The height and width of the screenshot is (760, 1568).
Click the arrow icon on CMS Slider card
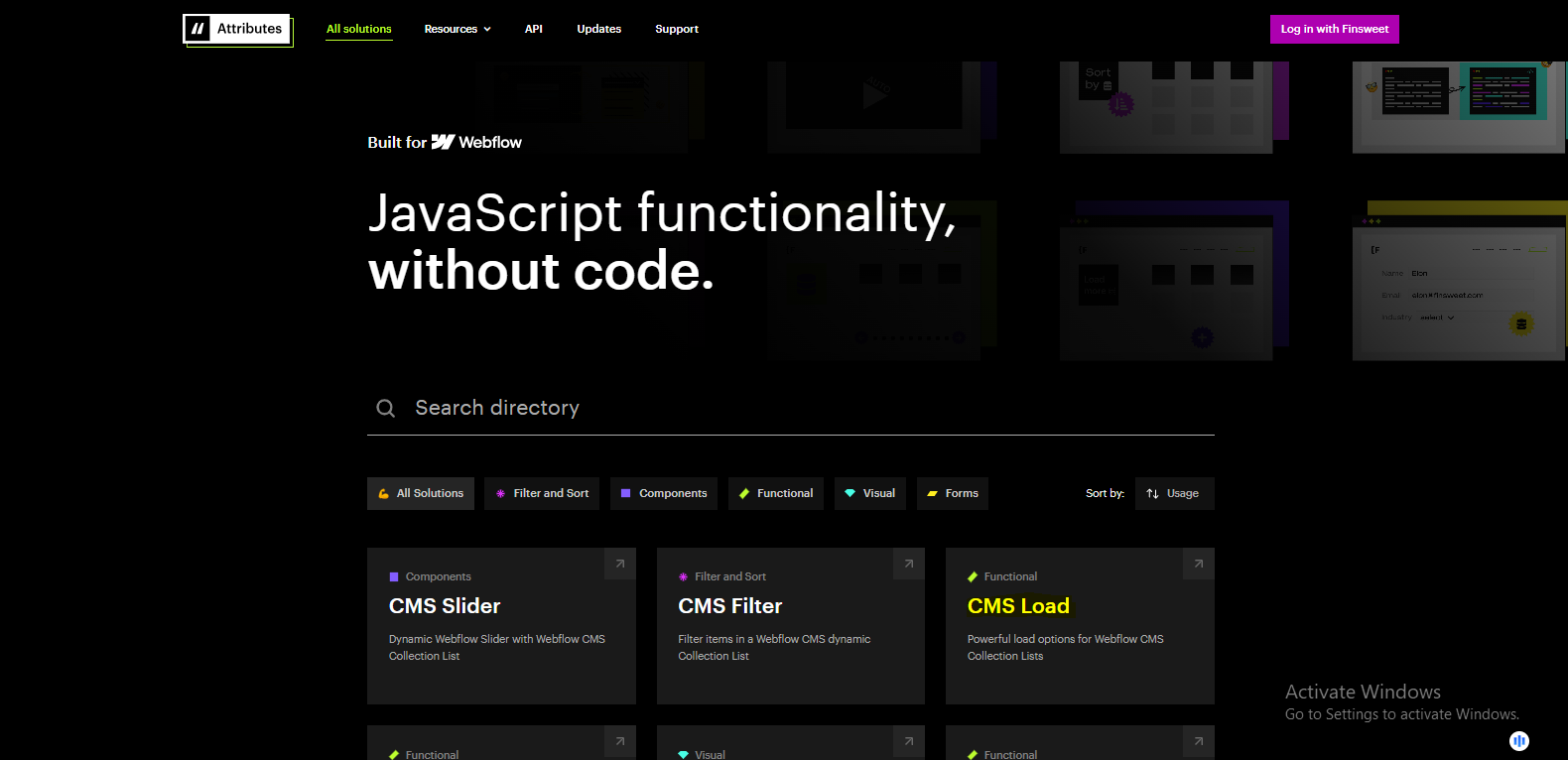pyautogui.click(x=620, y=564)
